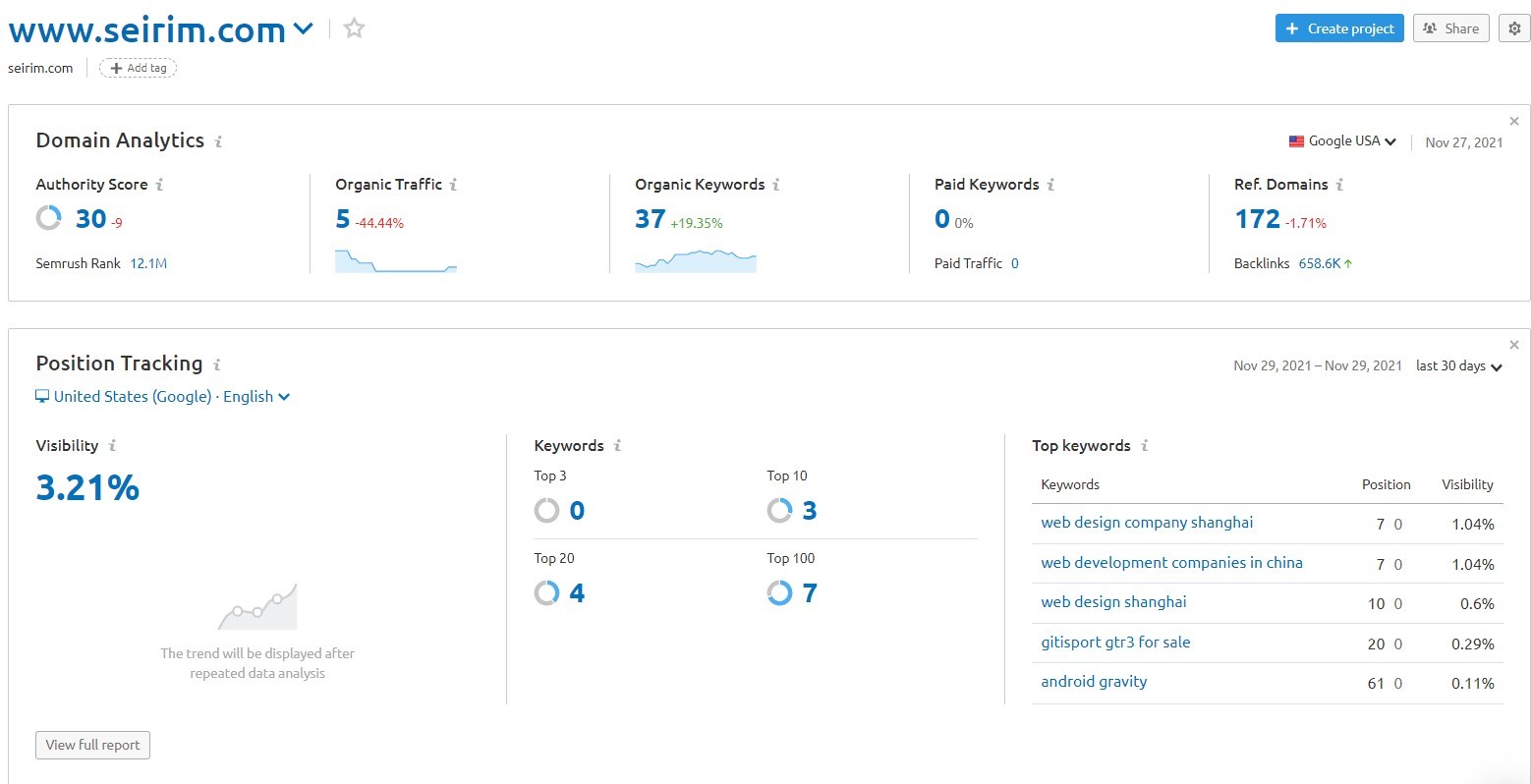The width and height of the screenshot is (1531, 784).
Task: Show info icon next to Organic Traffic
Action: (453, 185)
